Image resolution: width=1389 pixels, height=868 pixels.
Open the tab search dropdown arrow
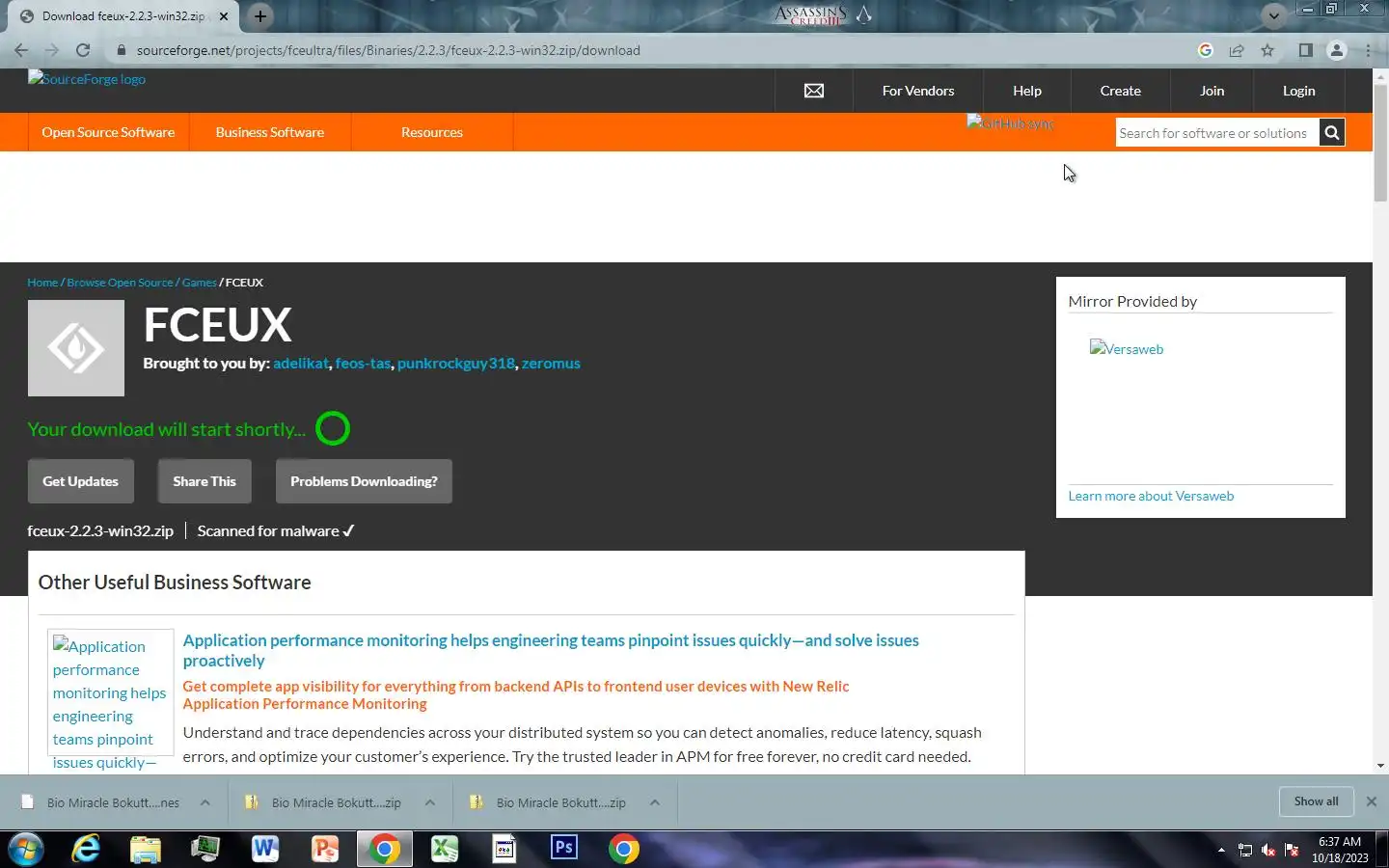(1274, 15)
